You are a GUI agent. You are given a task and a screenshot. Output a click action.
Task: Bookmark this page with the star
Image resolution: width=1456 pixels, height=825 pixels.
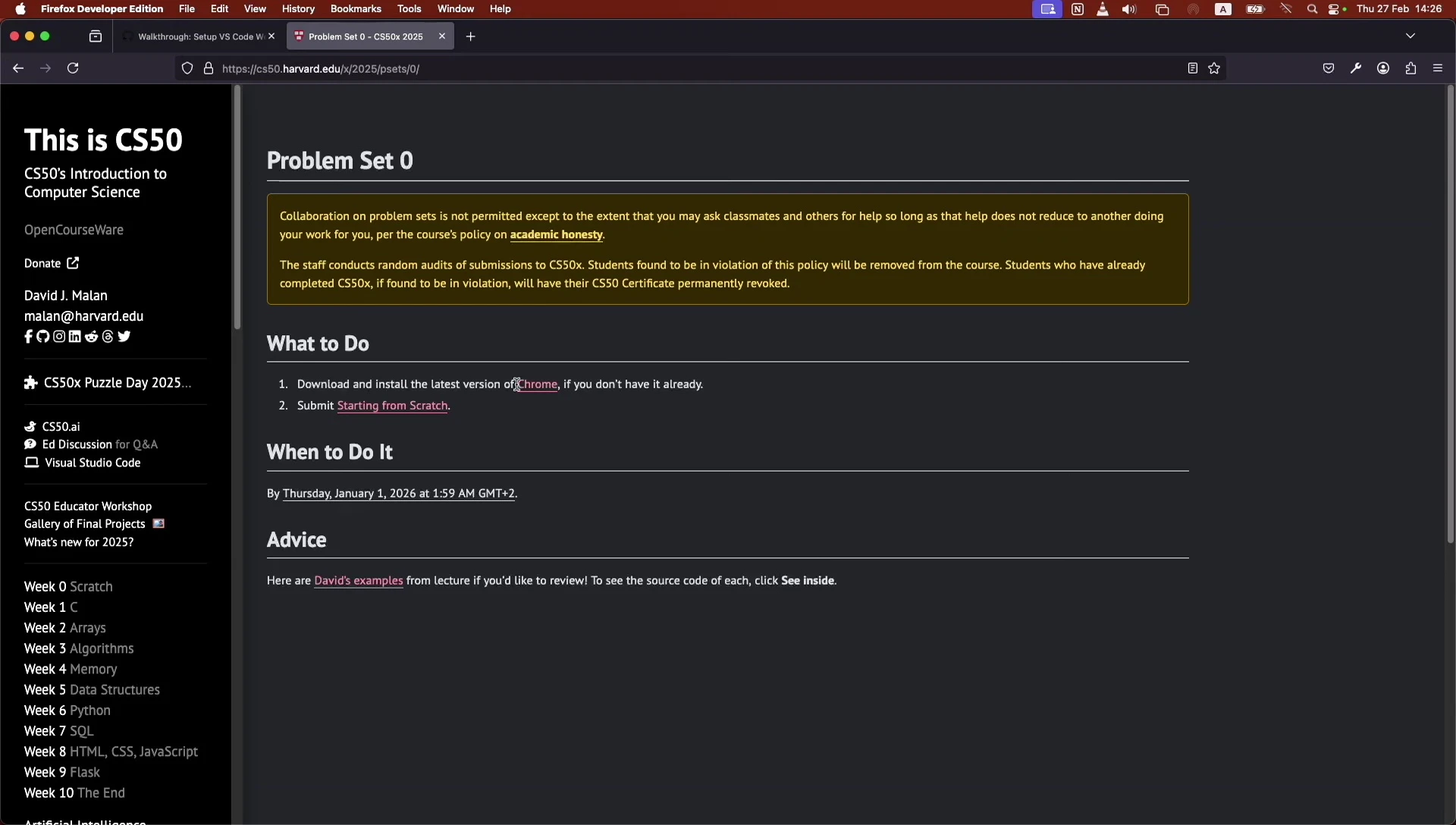click(x=1214, y=68)
